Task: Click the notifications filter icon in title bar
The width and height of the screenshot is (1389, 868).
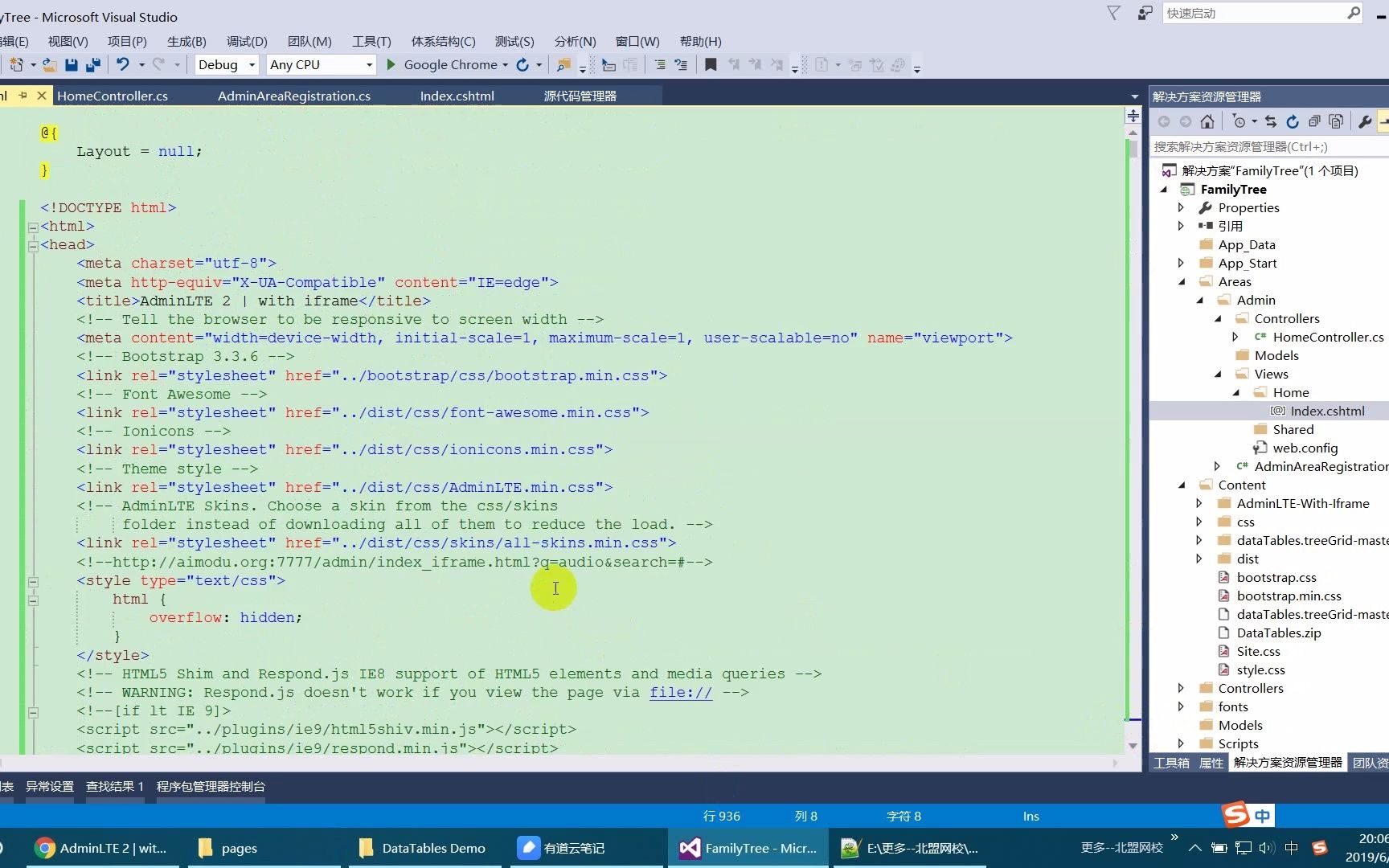Action: [x=1113, y=13]
